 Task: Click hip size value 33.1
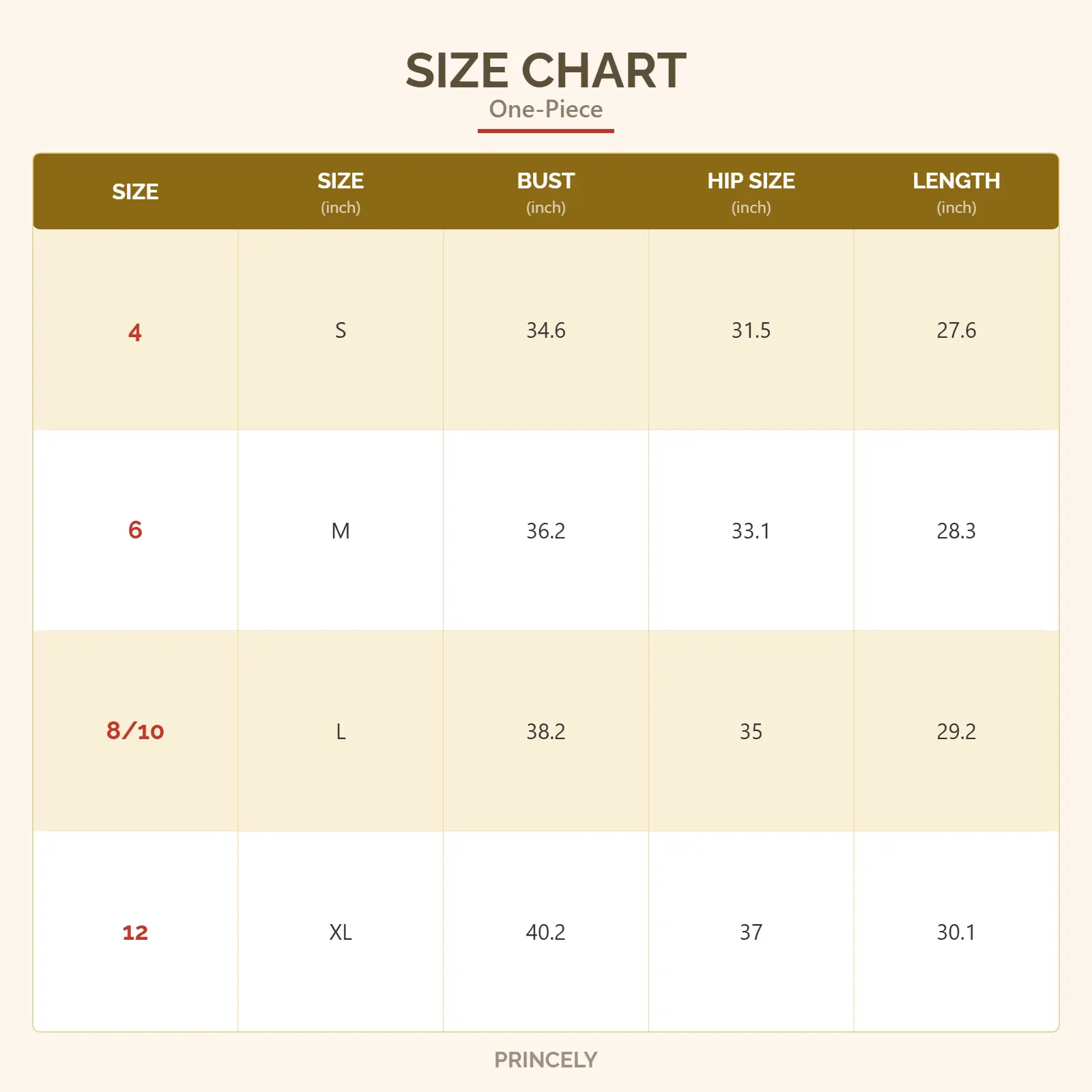pyautogui.click(x=751, y=531)
